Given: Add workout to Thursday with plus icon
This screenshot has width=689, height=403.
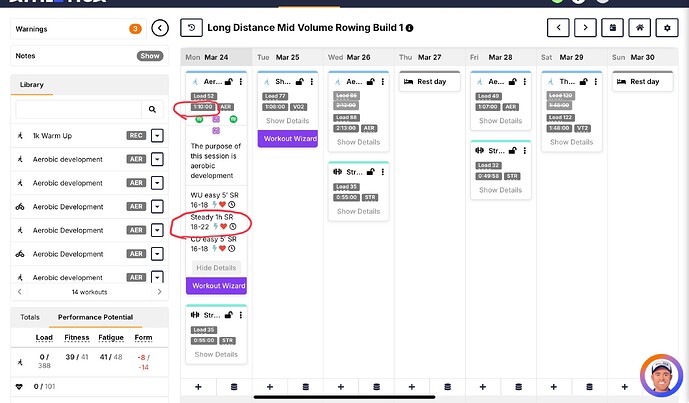Looking at the screenshot, I should tap(406, 387).
